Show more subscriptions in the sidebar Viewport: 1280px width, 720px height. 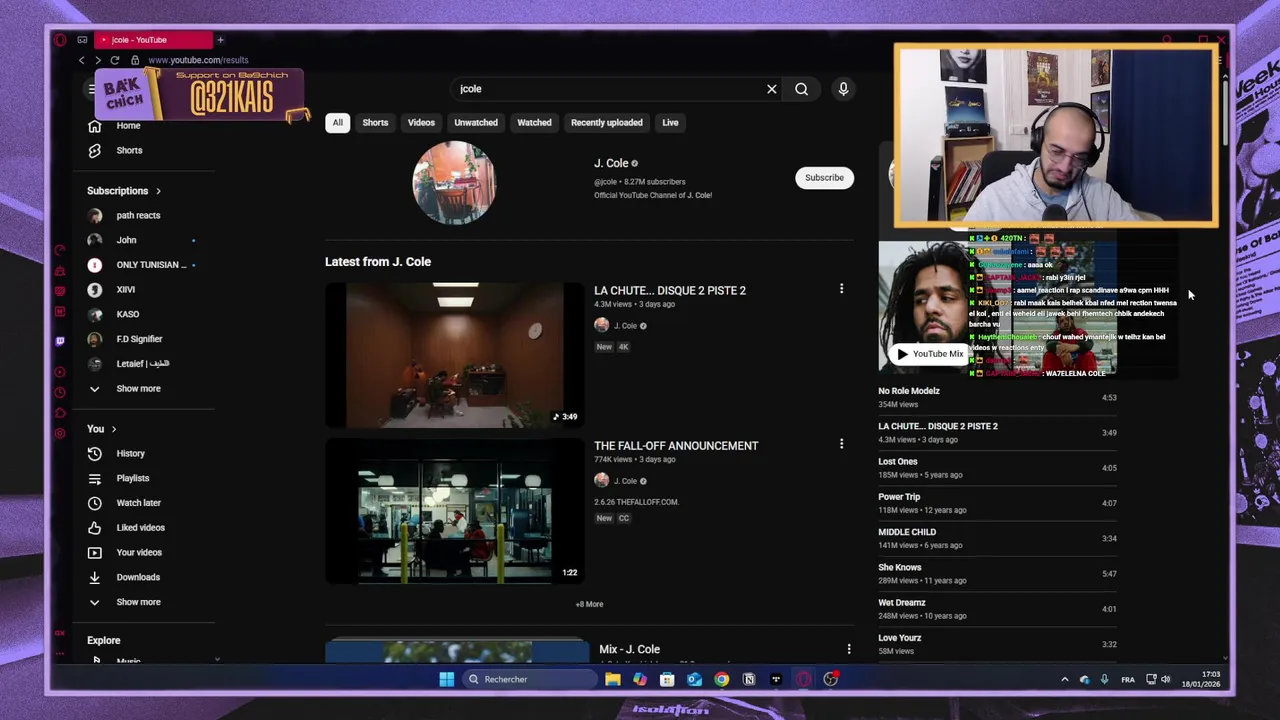click(x=138, y=388)
